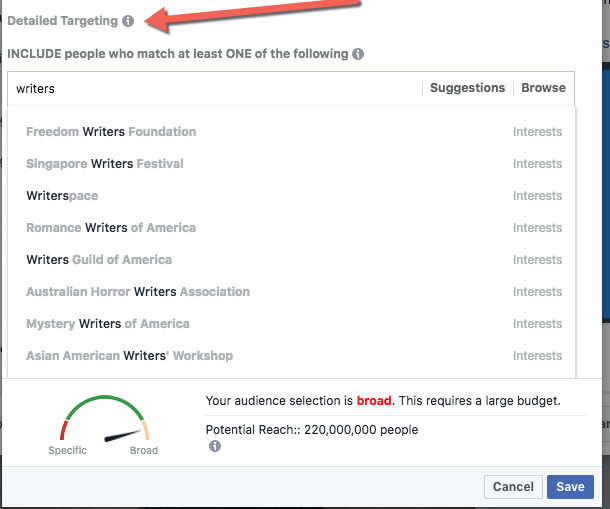The height and width of the screenshot is (509, 610).
Task: Click the Cancel button
Action: tap(513, 486)
